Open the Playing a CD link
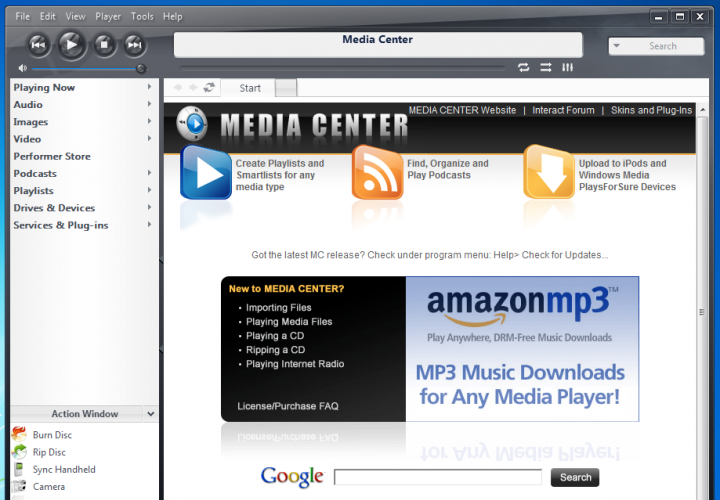Screen dimensions: 720x500 (275, 336)
